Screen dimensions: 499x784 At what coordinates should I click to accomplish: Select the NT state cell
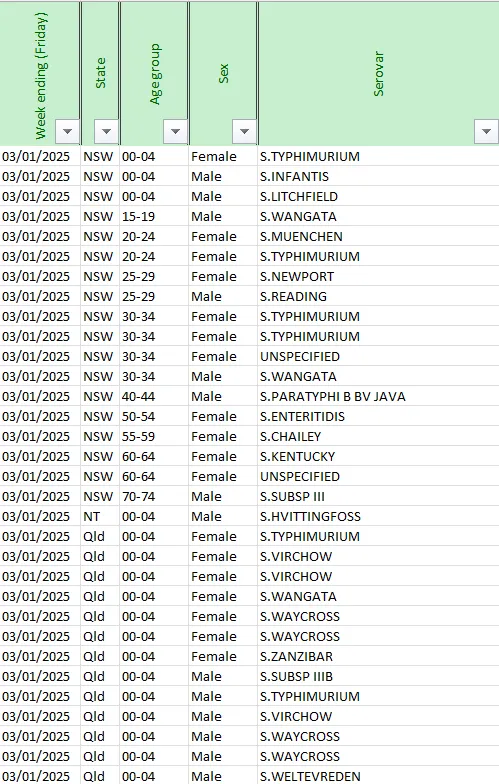click(100, 516)
